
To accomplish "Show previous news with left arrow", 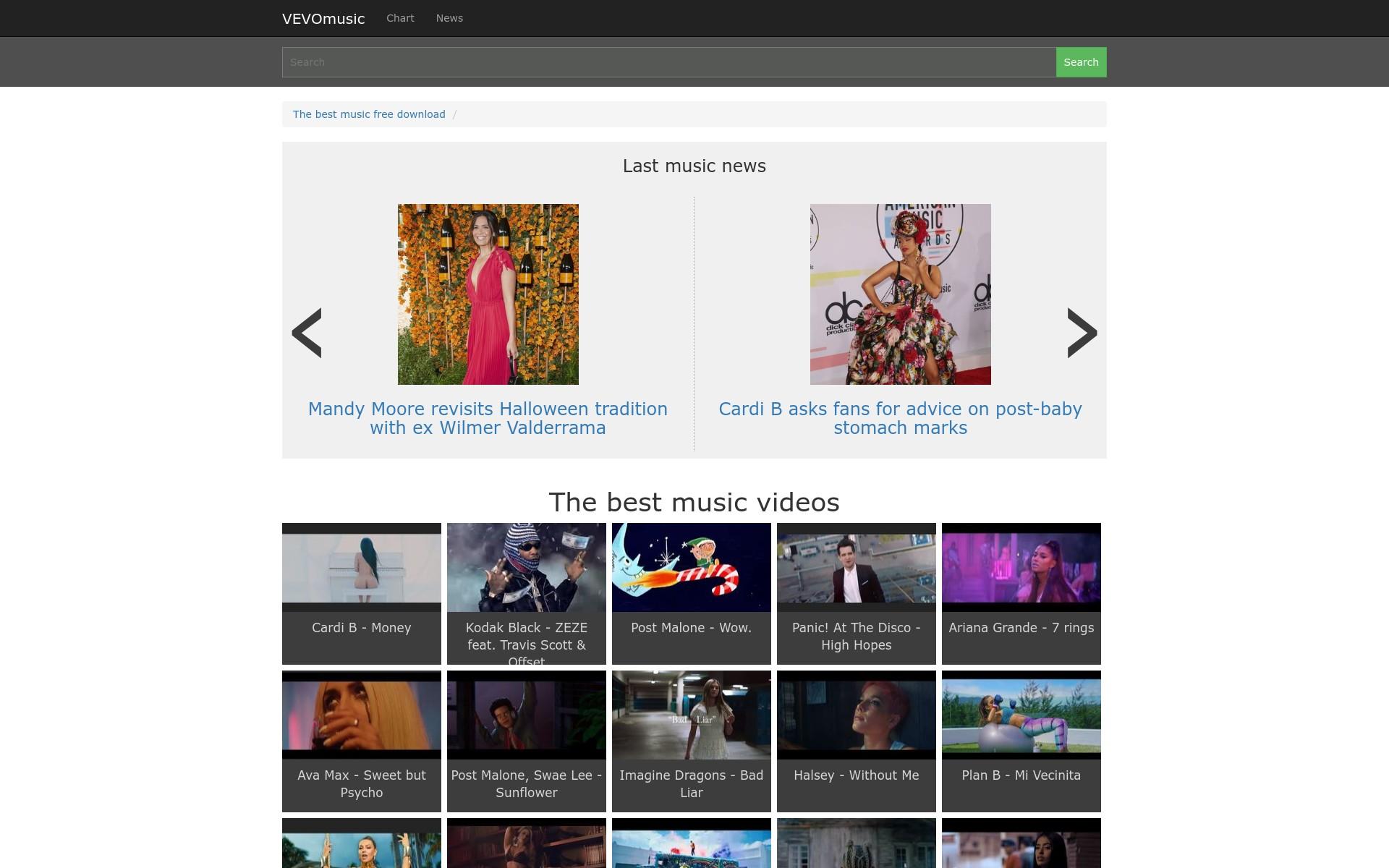I will [307, 333].
